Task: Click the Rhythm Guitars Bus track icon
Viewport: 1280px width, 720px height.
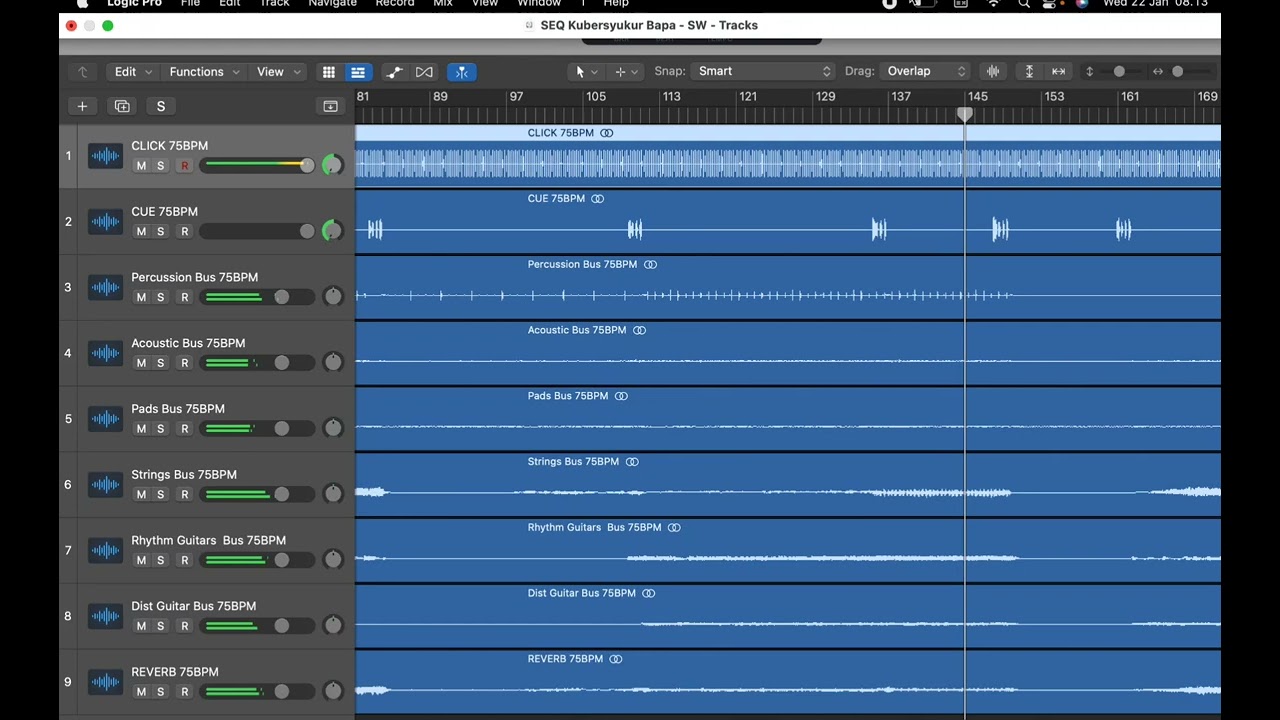Action: click(105, 551)
